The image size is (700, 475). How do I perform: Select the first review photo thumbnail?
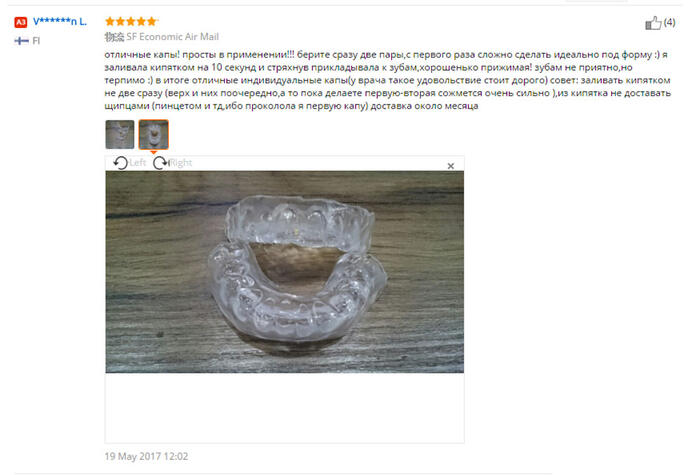coord(120,134)
